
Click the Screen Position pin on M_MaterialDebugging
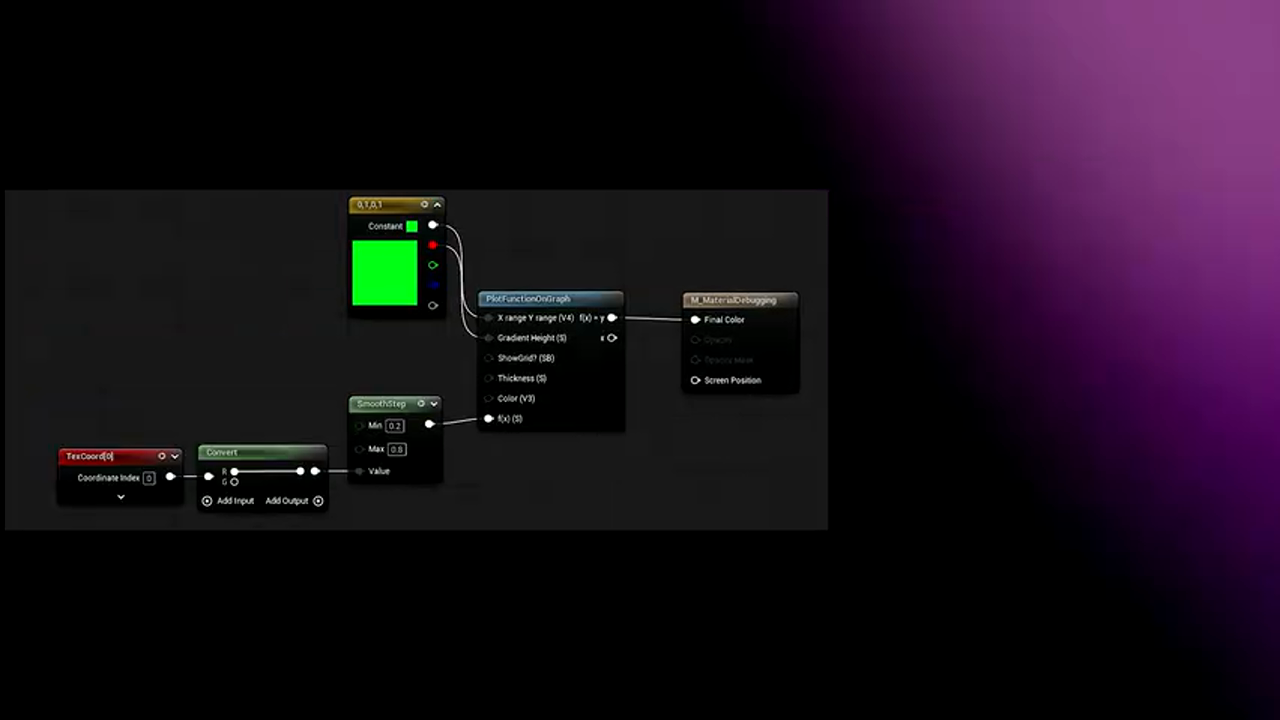696,380
